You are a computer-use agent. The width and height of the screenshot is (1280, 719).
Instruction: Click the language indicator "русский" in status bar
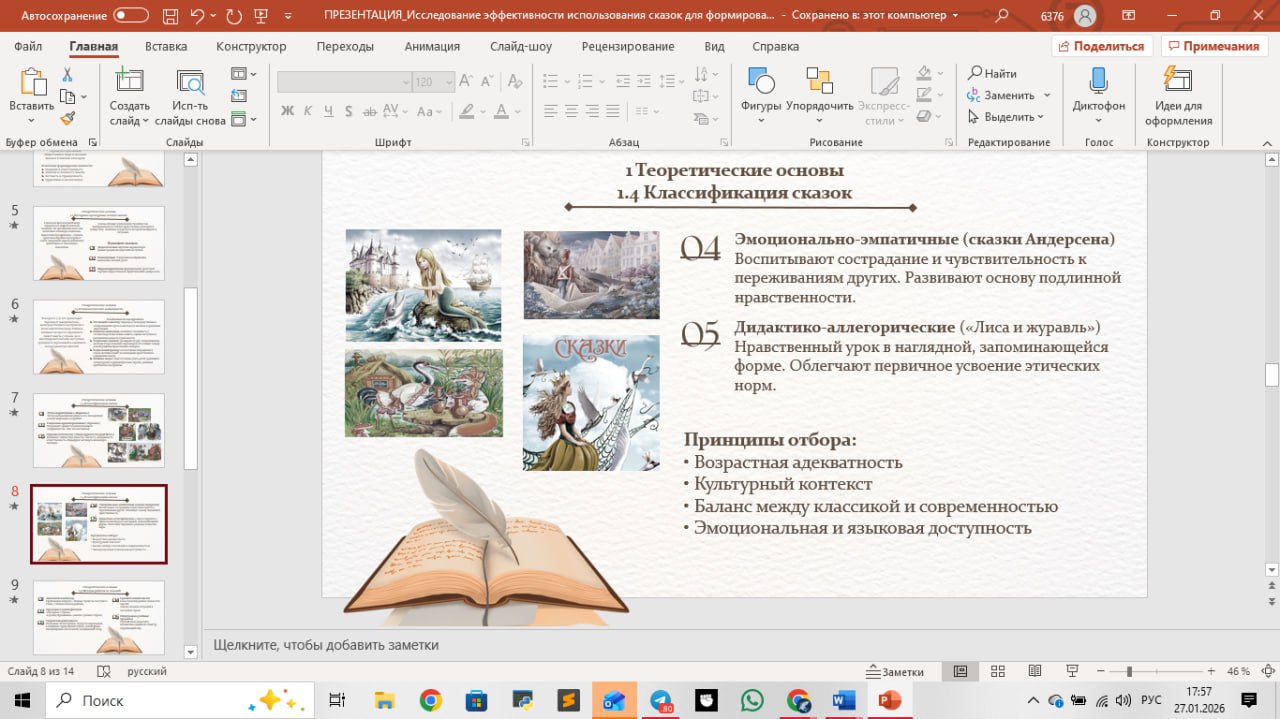(x=146, y=671)
